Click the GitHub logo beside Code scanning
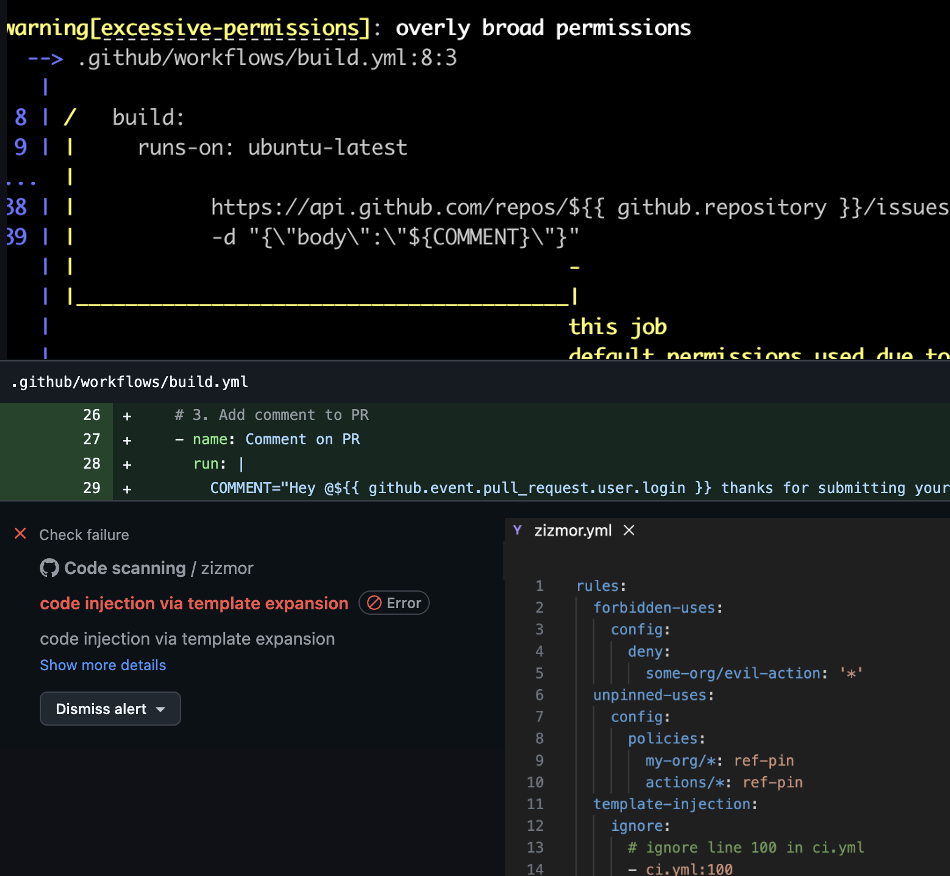This screenshot has height=876, width=950. coord(49,568)
